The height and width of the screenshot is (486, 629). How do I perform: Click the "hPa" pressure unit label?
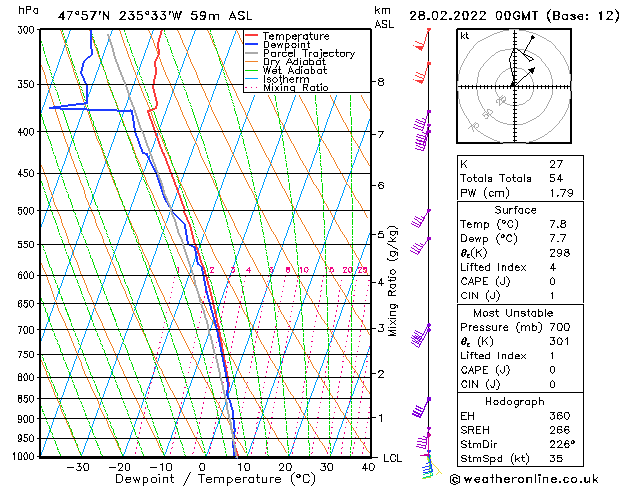[28, 10]
